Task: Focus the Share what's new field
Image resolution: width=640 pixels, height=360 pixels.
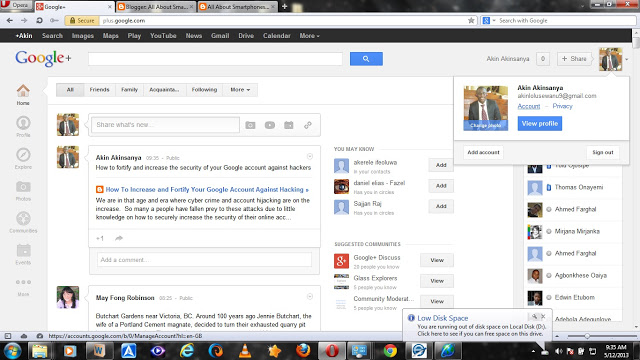Action: 165,124
